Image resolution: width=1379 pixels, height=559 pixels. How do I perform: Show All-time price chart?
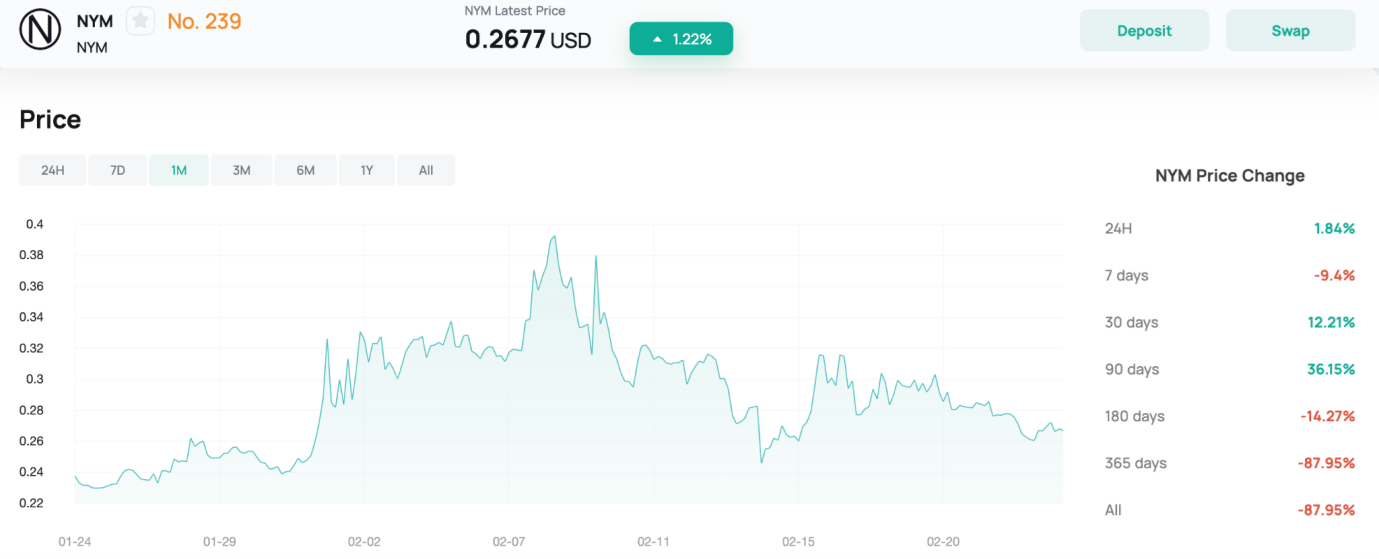(x=426, y=170)
